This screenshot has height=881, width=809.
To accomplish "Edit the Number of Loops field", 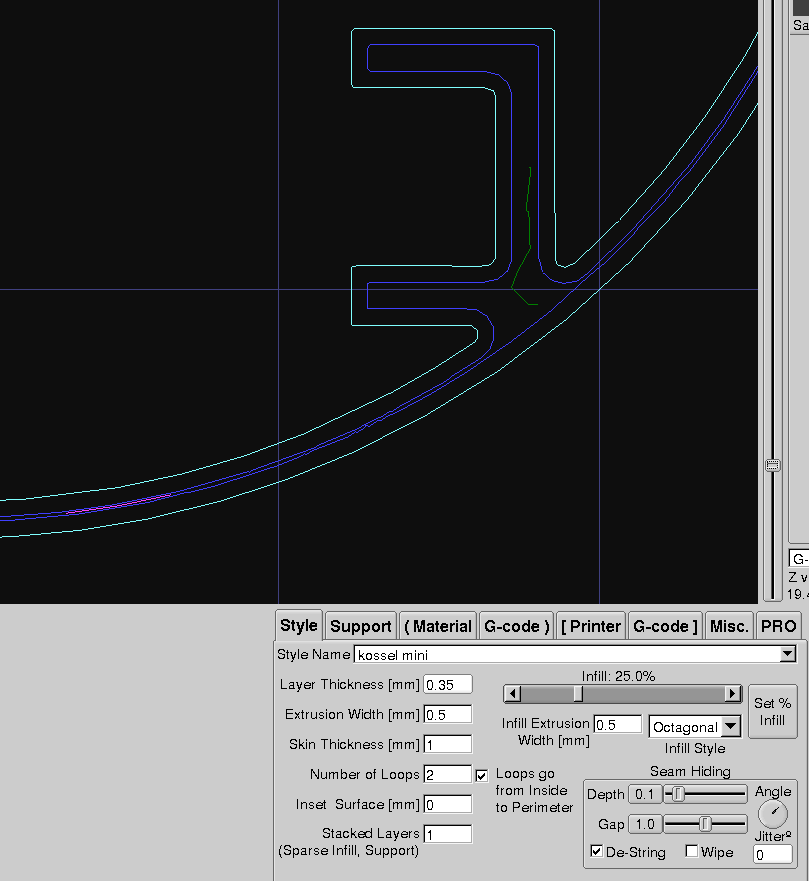I will coord(447,774).
